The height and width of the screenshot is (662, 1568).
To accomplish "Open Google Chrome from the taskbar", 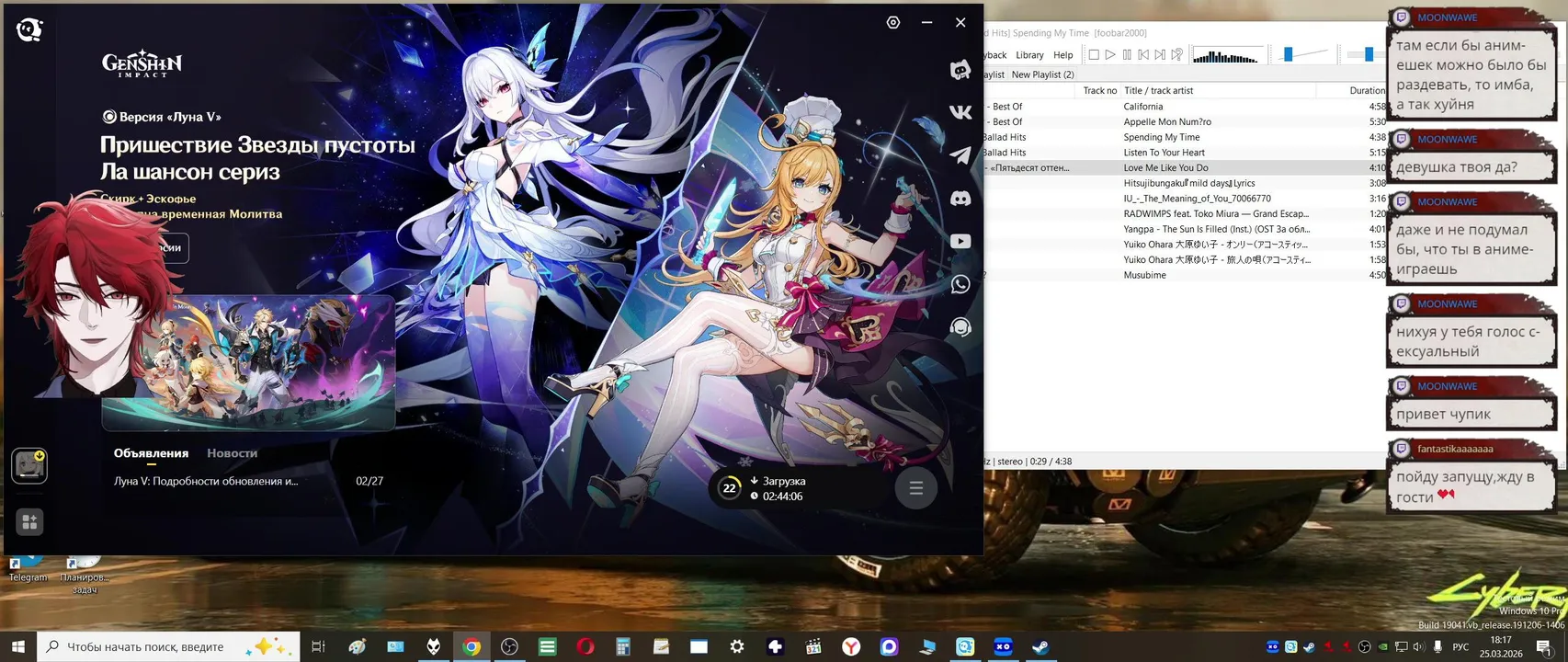I will (472, 647).
